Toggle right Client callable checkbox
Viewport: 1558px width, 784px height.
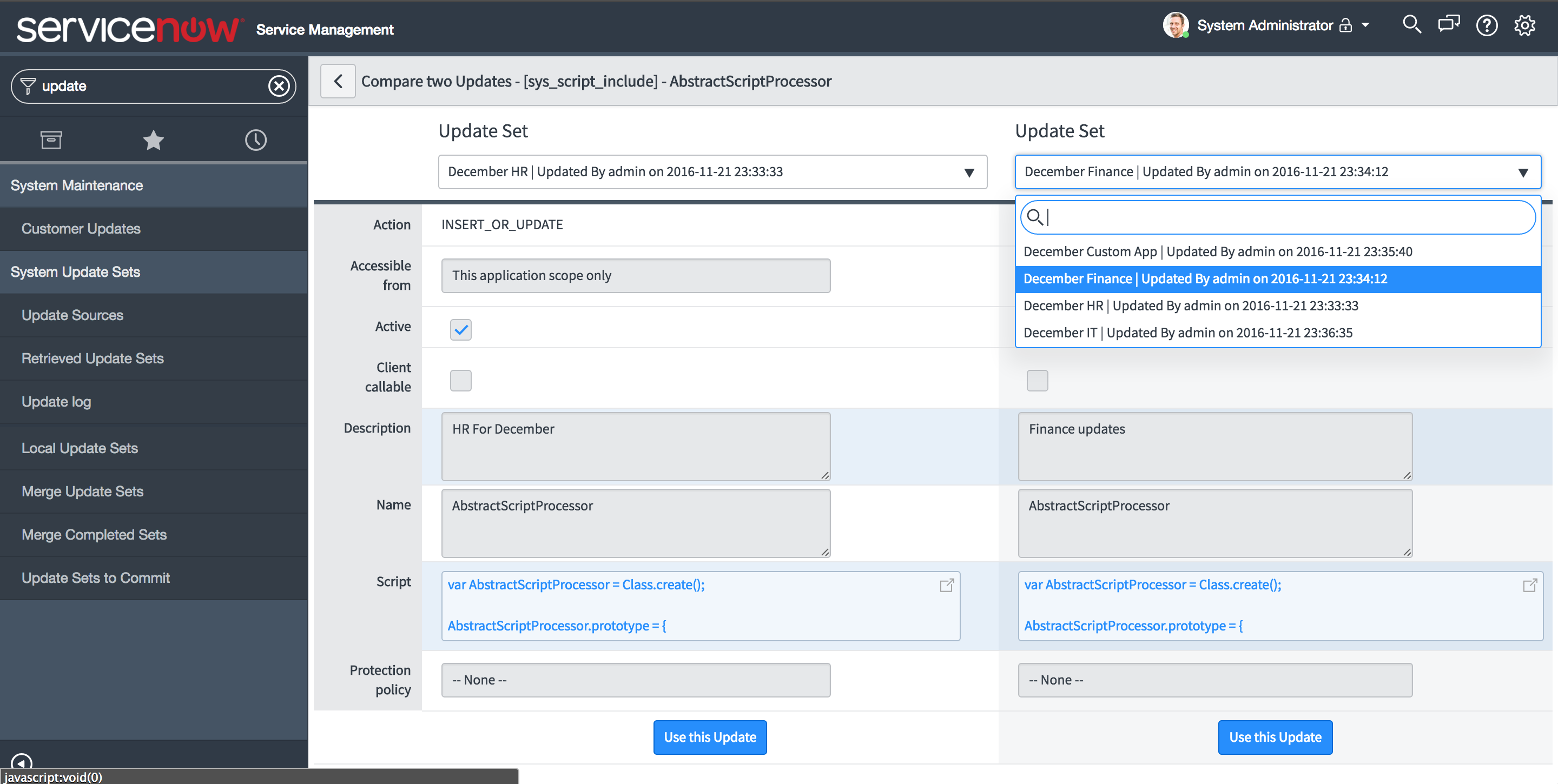(1037, 380)
